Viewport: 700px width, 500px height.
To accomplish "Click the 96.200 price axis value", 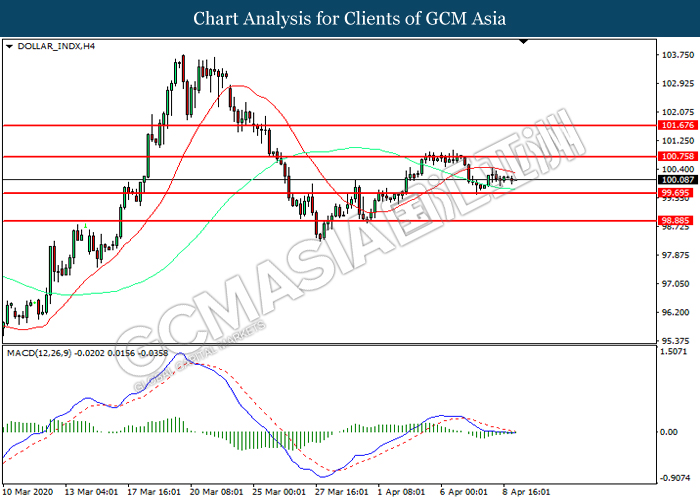I will (x=678, y=312).
